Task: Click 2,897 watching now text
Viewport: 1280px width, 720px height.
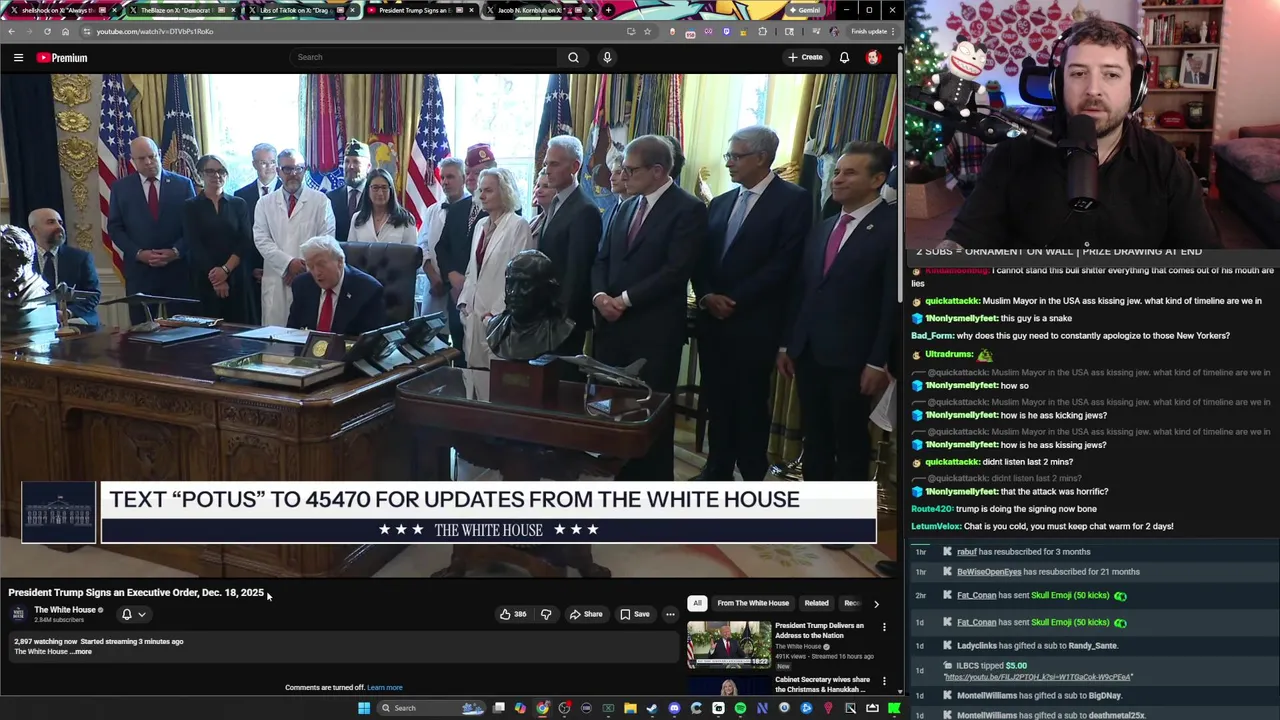Action: pyautogui.click(x=46, y=642)
